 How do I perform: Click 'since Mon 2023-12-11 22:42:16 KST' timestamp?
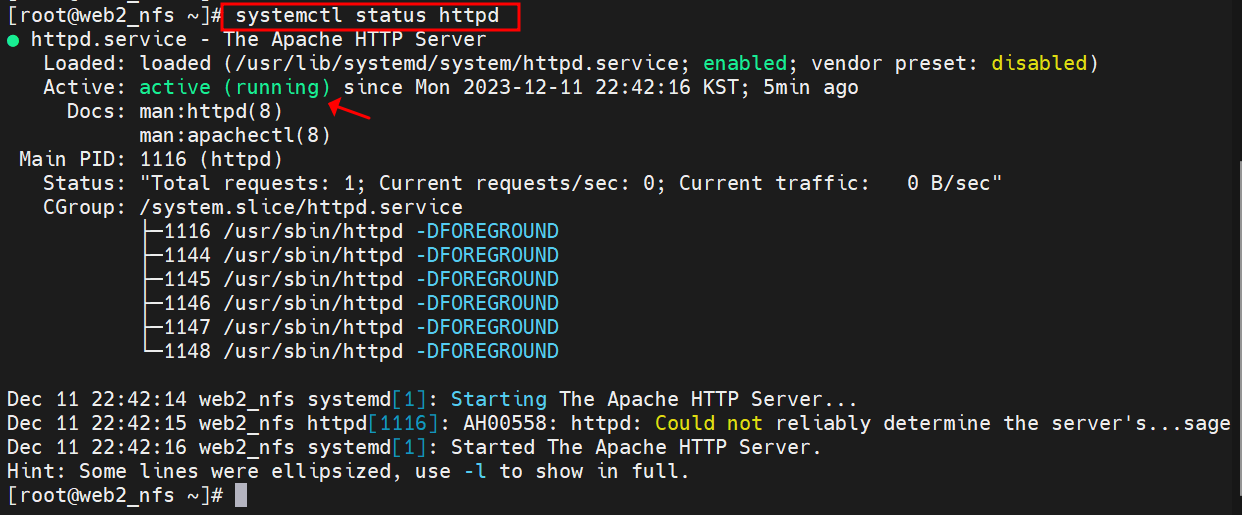coord(547,87)
